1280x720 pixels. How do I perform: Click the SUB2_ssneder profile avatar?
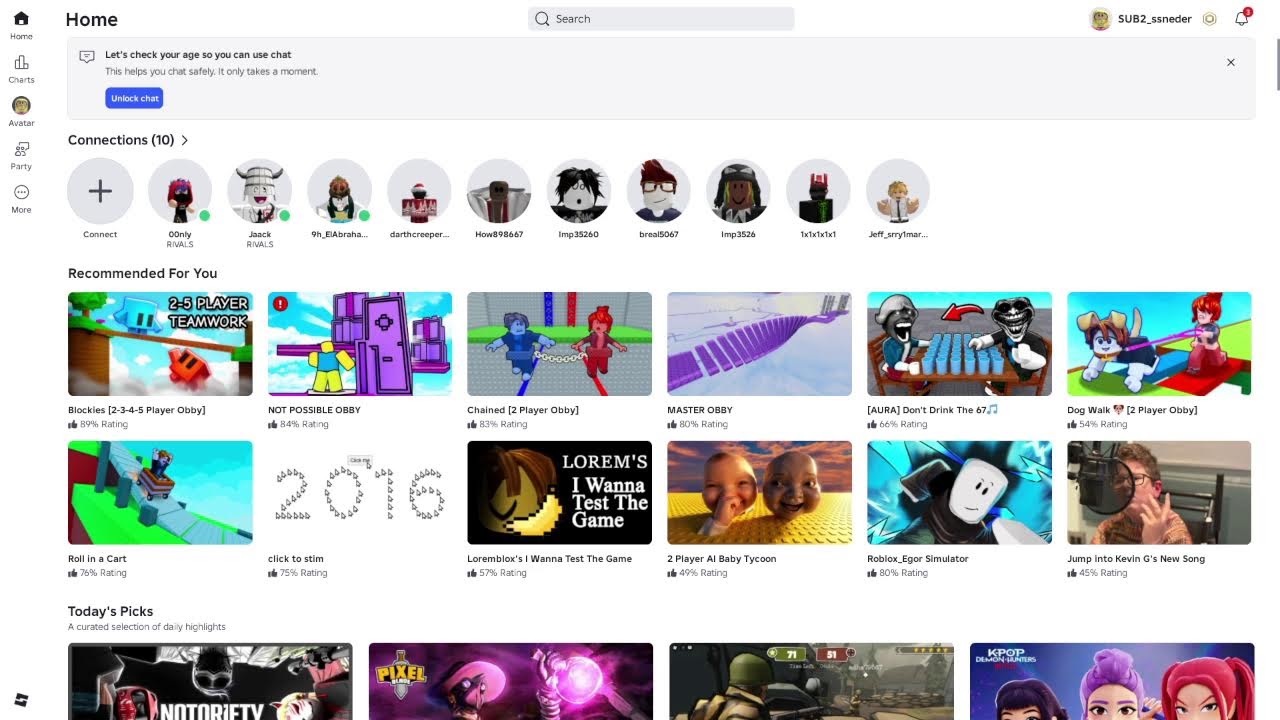pos(1100,19)
